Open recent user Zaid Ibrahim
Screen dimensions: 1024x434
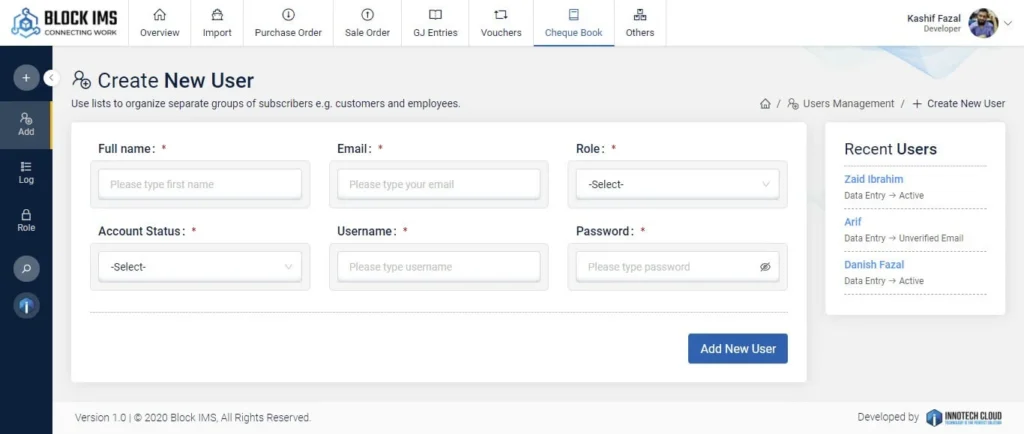tap(873, 179)
